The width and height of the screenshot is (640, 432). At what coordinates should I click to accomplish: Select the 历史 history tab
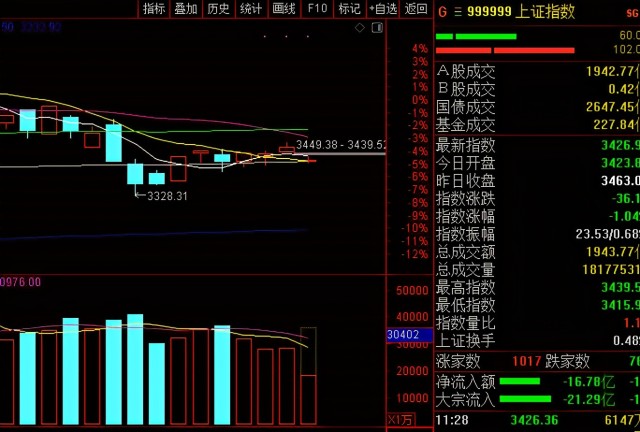218,9
